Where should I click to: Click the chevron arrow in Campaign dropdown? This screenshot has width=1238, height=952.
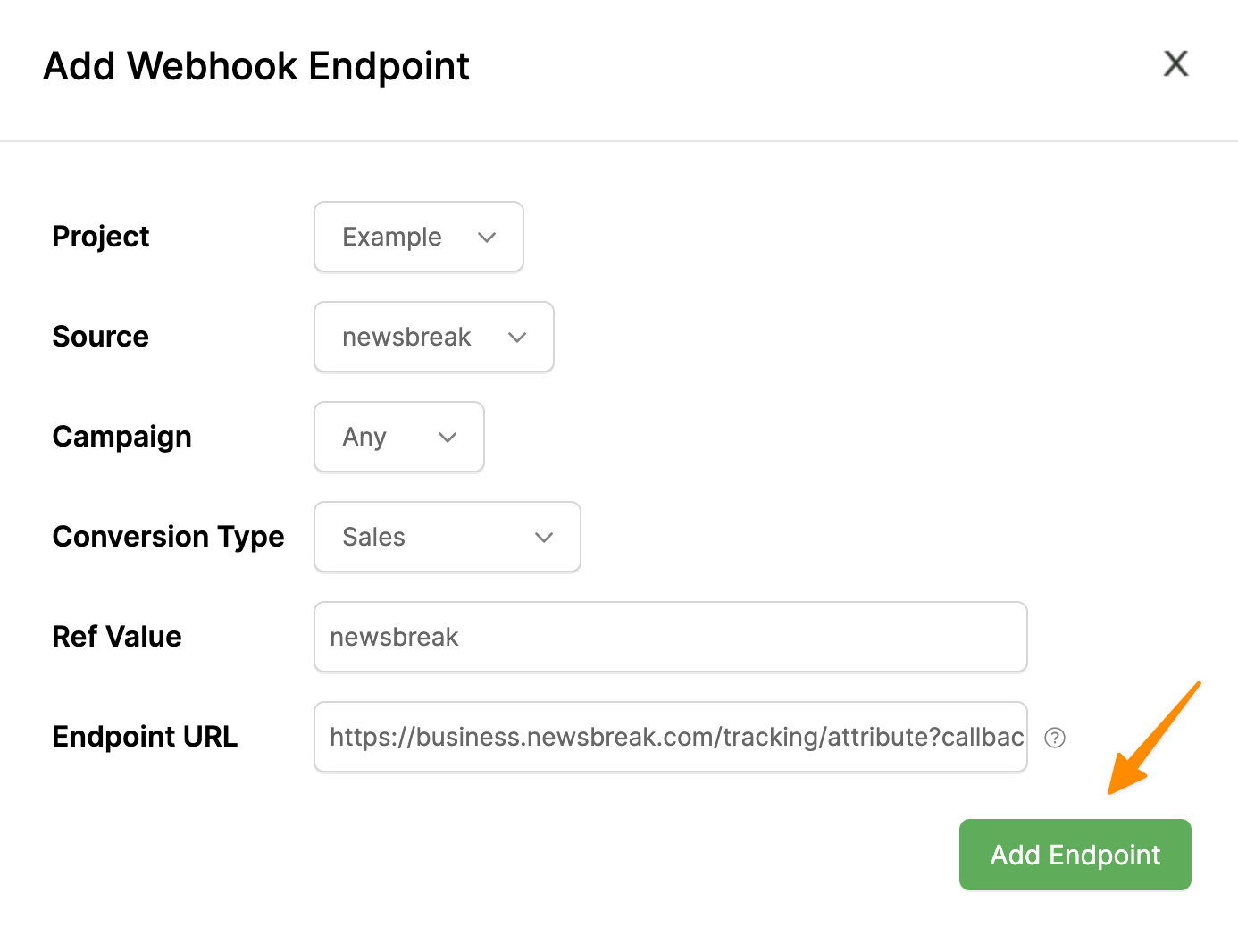(x=448, y=438)
